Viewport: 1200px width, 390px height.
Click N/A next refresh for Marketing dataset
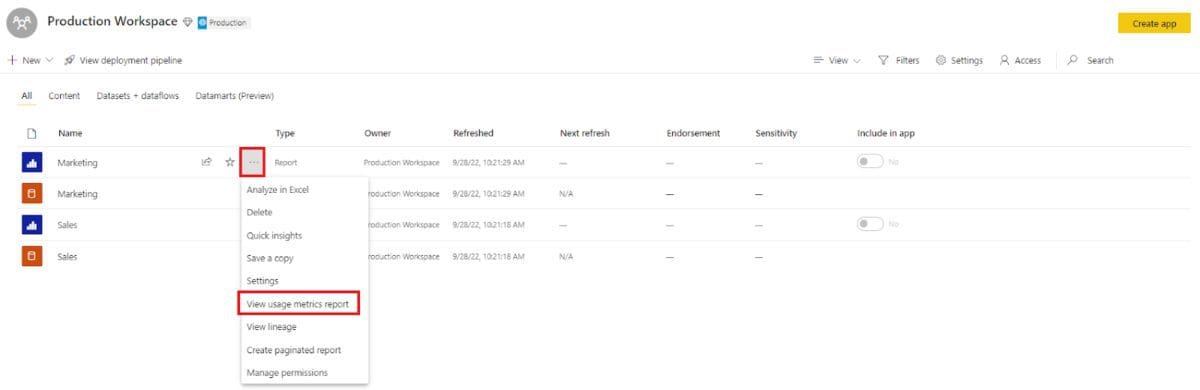pos(566,194)
